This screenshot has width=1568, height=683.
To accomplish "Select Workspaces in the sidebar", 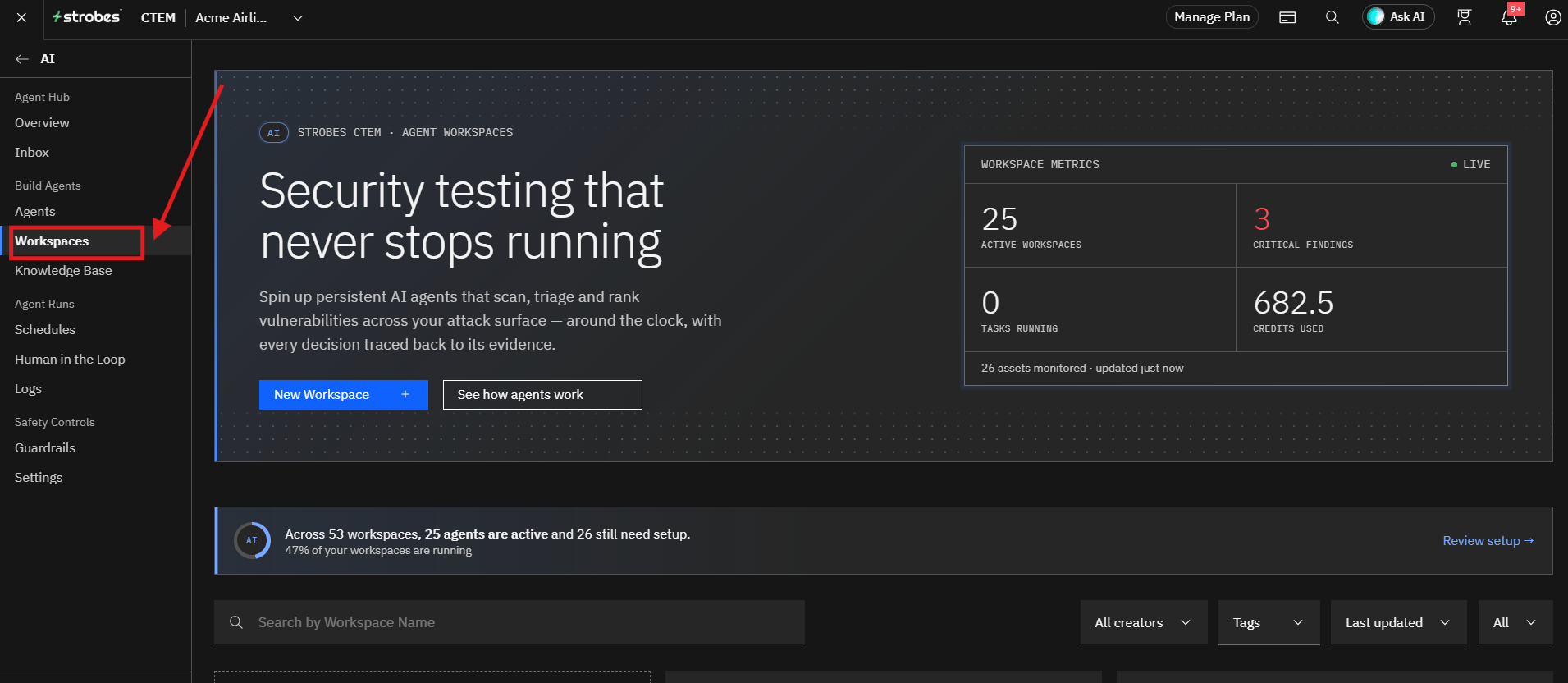I will pyautogui.click(x=52, y=241).
